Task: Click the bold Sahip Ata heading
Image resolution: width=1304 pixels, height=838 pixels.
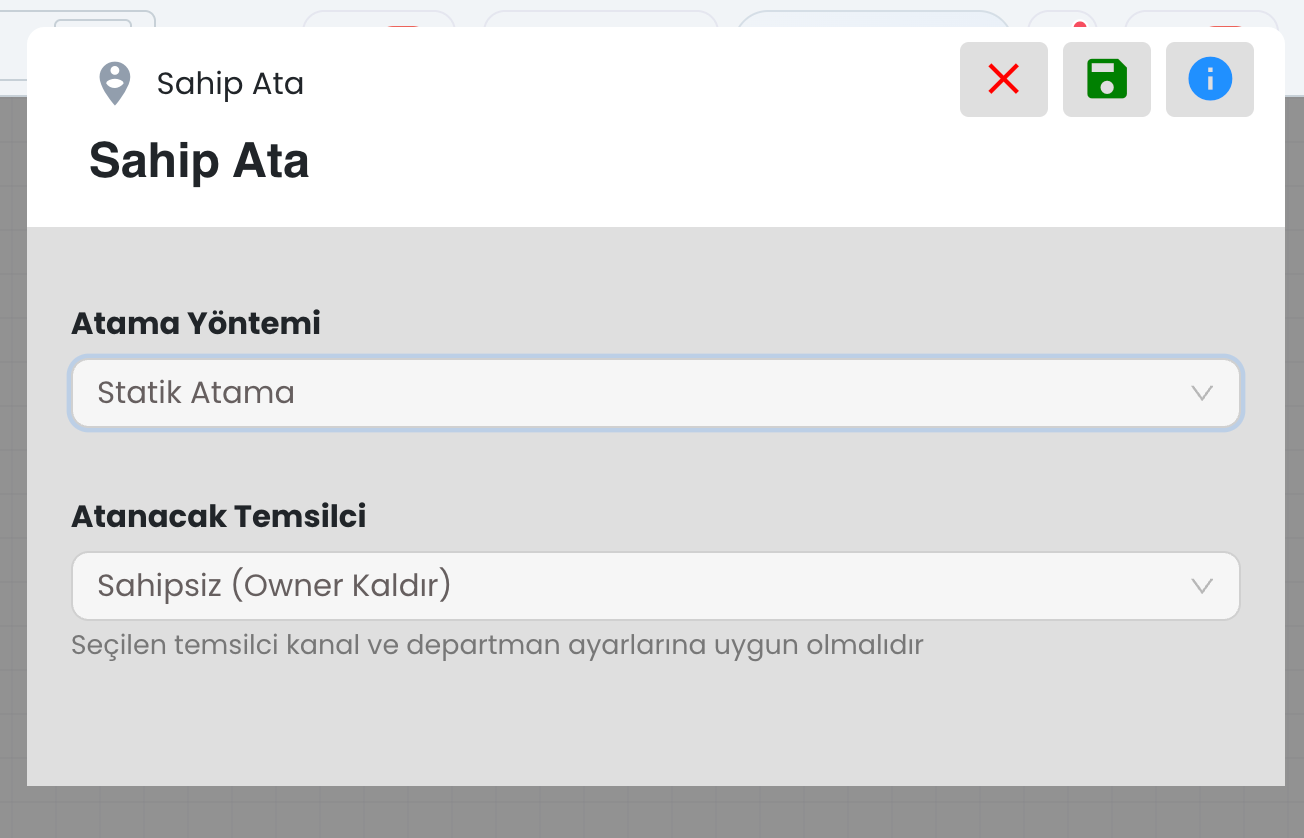Action: pos(199,161)
